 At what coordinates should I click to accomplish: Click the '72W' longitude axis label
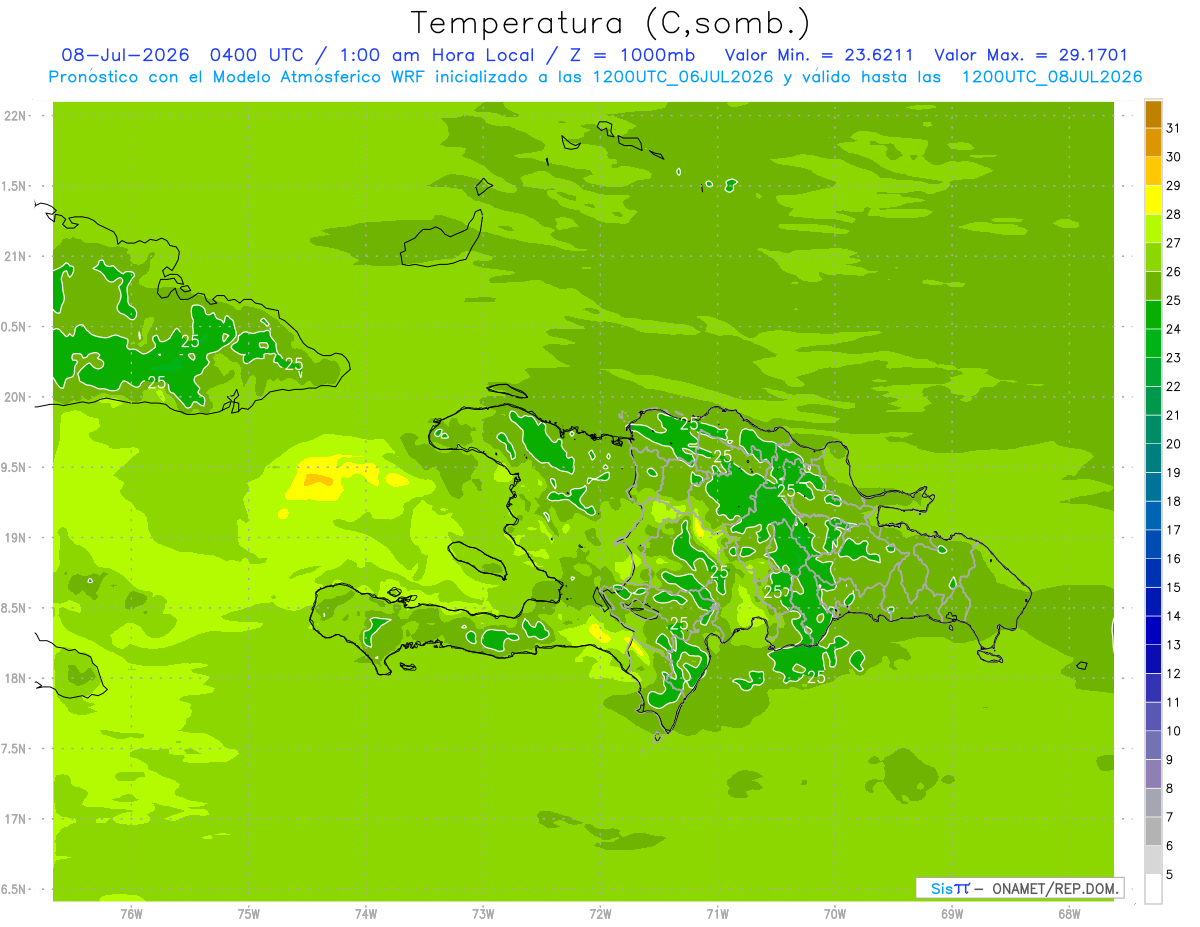point(600,913)
